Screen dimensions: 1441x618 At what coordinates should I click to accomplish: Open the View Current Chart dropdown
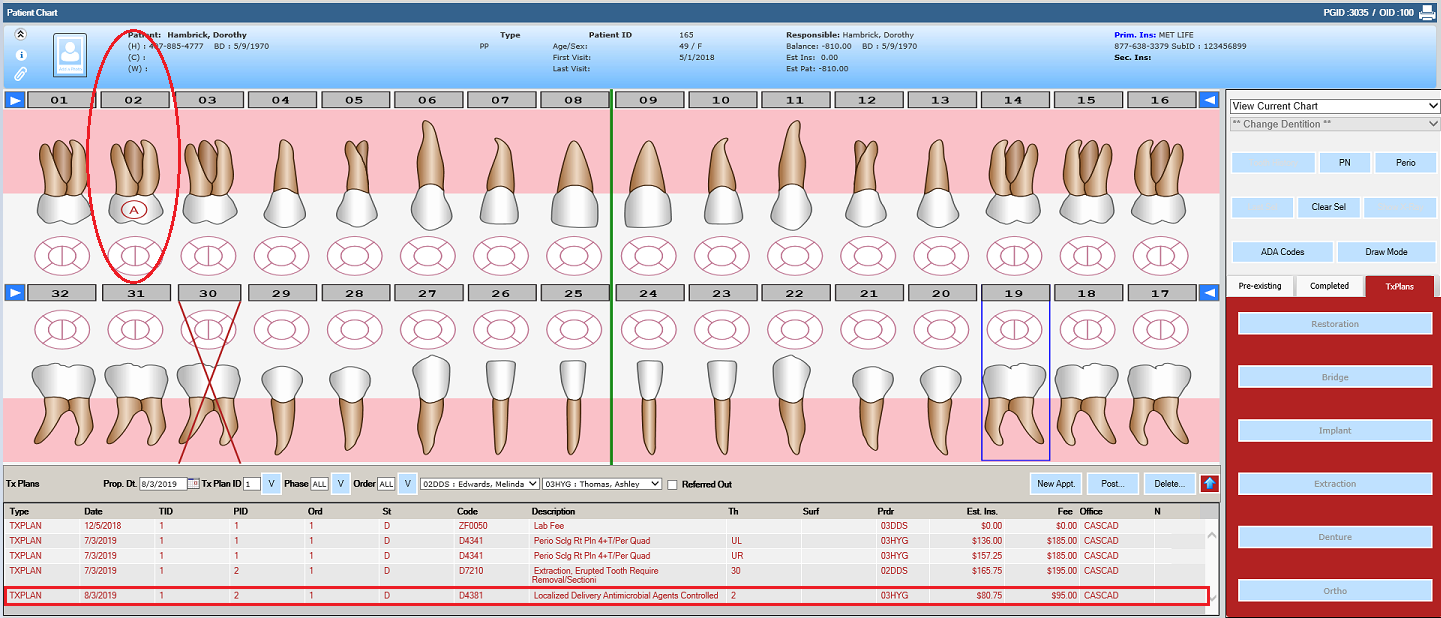click(x=1334, y=106)
